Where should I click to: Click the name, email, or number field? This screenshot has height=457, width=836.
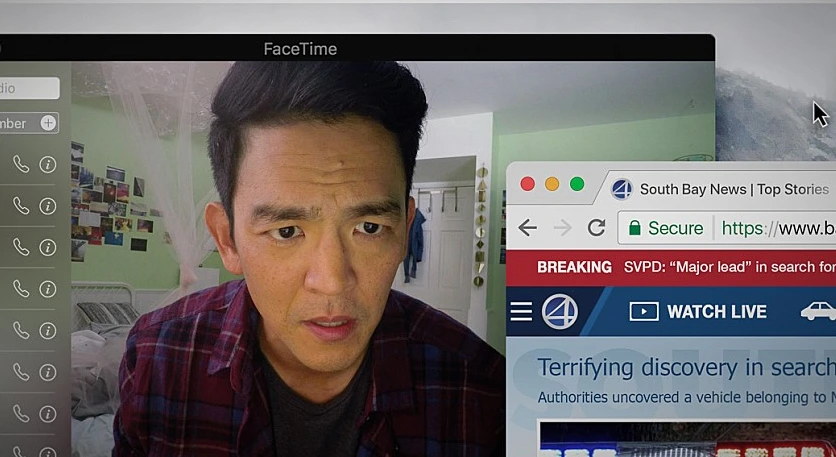[29, 123]
